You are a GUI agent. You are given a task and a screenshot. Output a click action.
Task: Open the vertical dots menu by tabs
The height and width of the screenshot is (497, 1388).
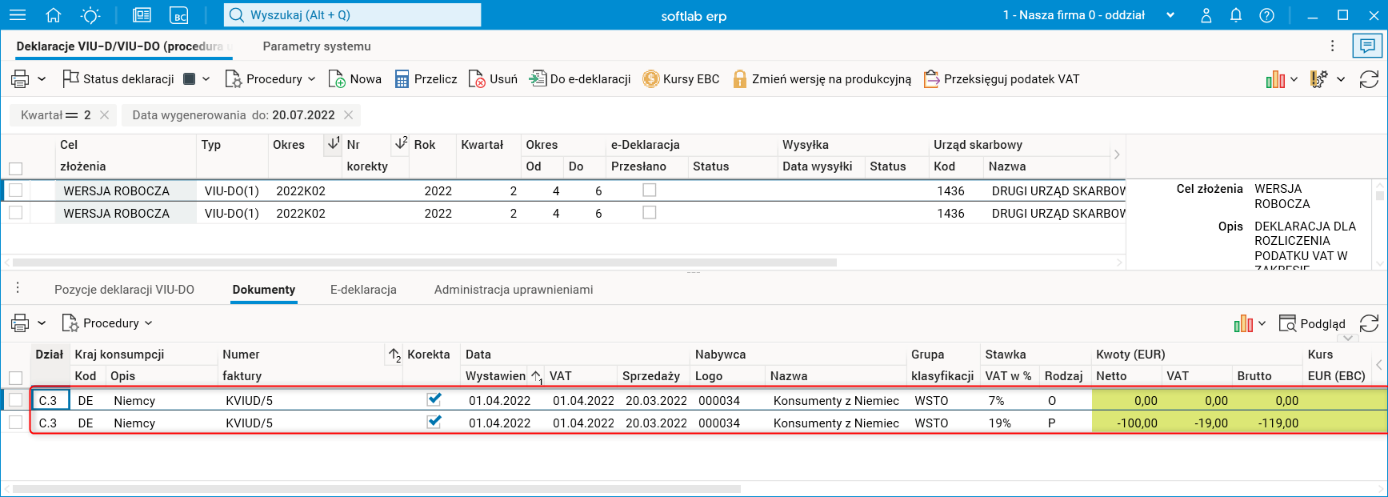coord(1332,46)
